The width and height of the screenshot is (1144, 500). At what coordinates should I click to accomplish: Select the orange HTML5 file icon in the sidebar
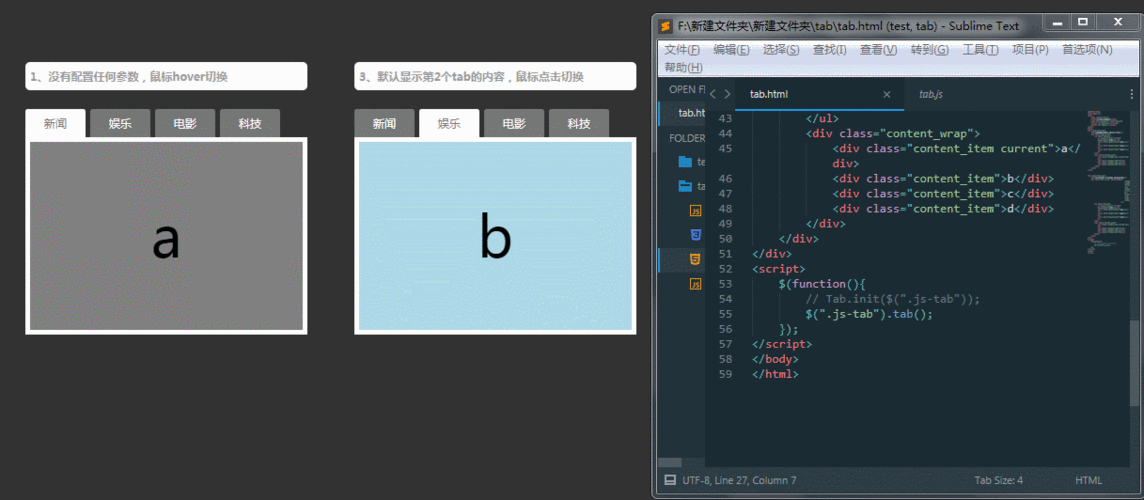coord(696,259)
